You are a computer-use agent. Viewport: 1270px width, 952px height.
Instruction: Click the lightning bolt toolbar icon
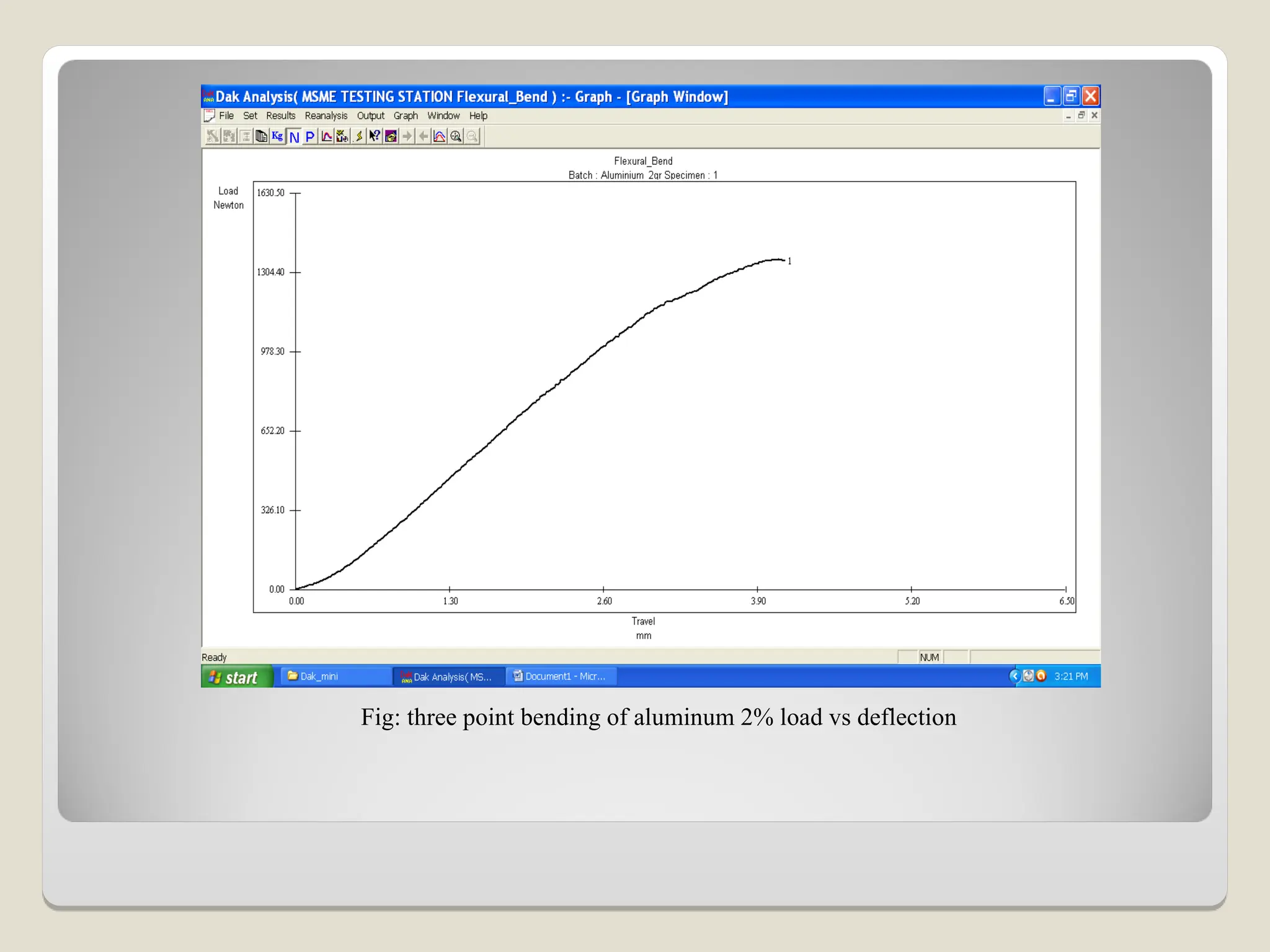coord(358,136)
